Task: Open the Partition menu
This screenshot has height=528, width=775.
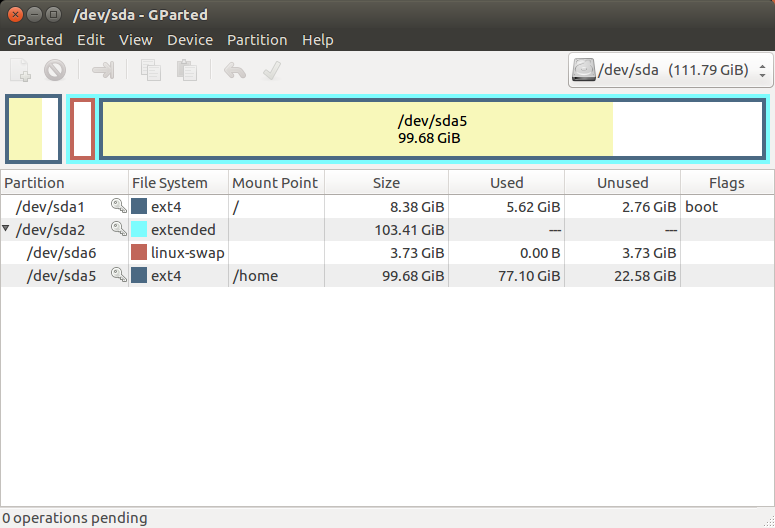Action: (257, 40)
